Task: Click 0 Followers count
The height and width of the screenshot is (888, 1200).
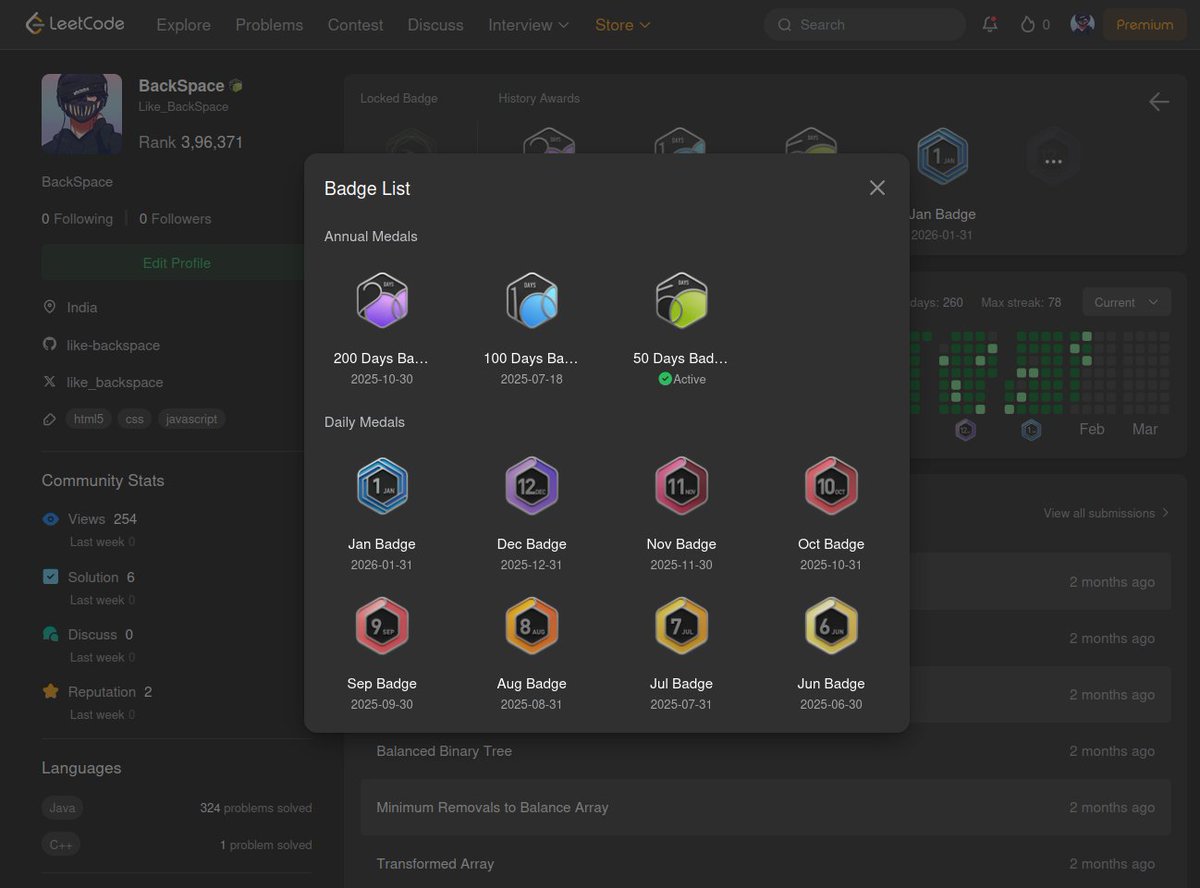Action: click(x=175, y=219)
